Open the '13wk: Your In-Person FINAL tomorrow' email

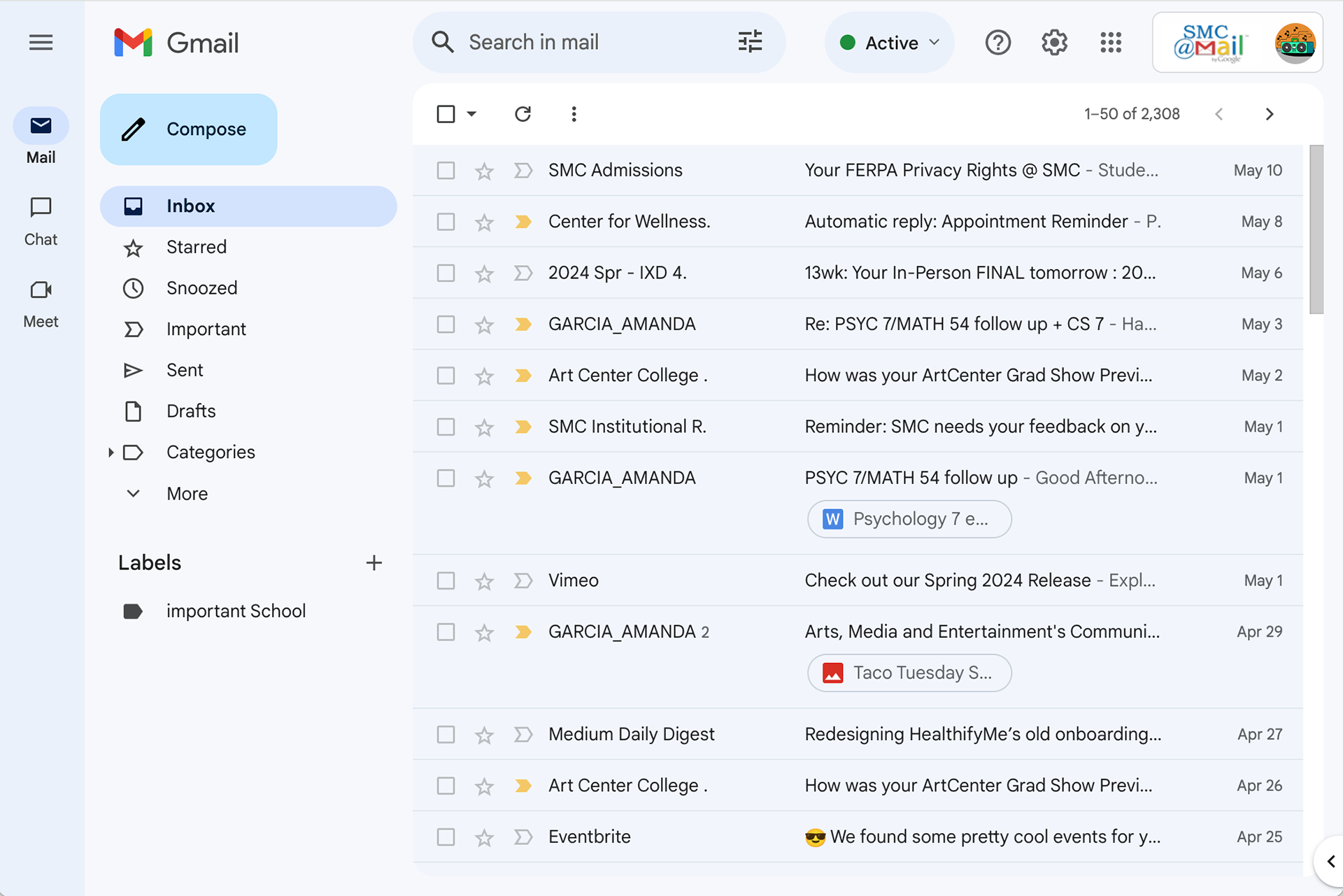[x=858, y=273]
